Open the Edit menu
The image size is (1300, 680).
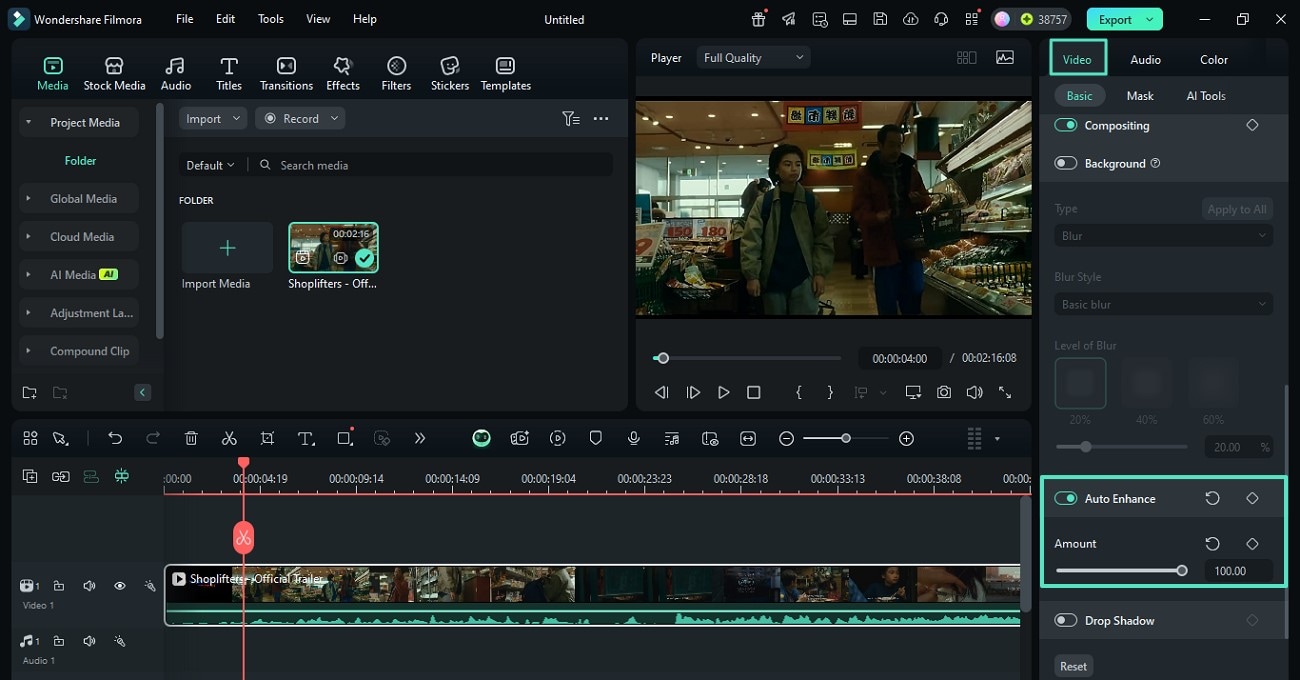(226, 19)
